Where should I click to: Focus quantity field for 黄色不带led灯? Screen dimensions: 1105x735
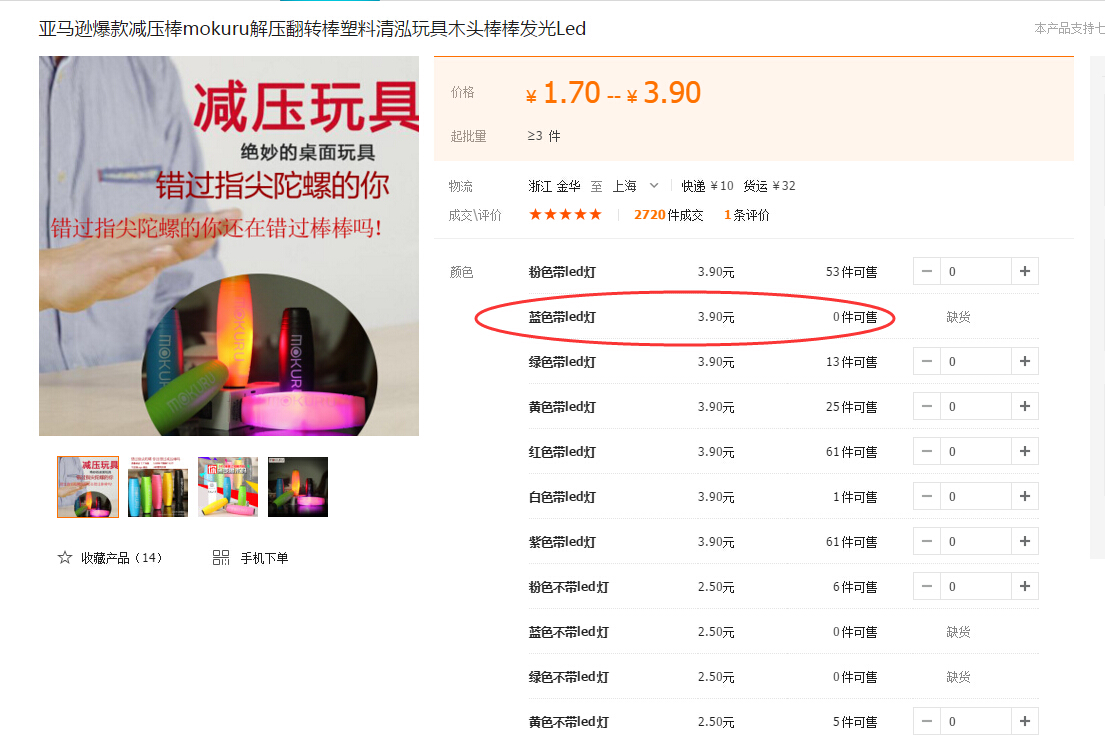pos(976,722)
